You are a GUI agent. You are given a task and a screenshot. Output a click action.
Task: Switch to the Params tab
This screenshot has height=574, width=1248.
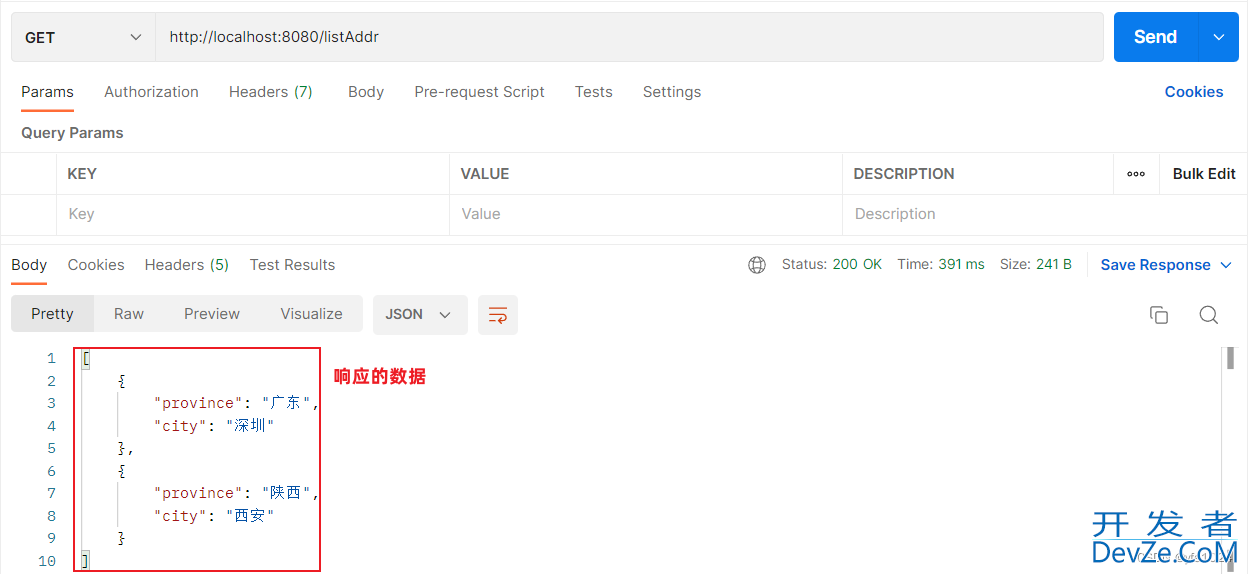[47, 92]
